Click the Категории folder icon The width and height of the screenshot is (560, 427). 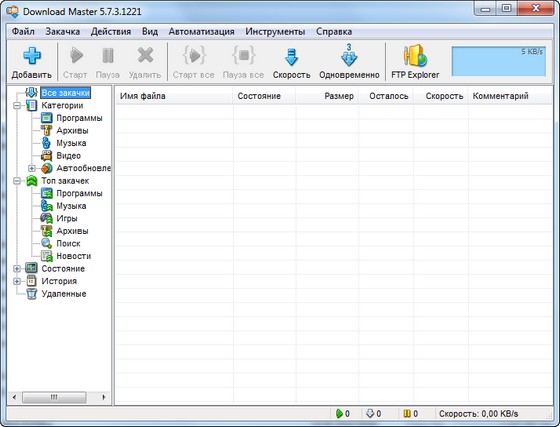point(31,105)
